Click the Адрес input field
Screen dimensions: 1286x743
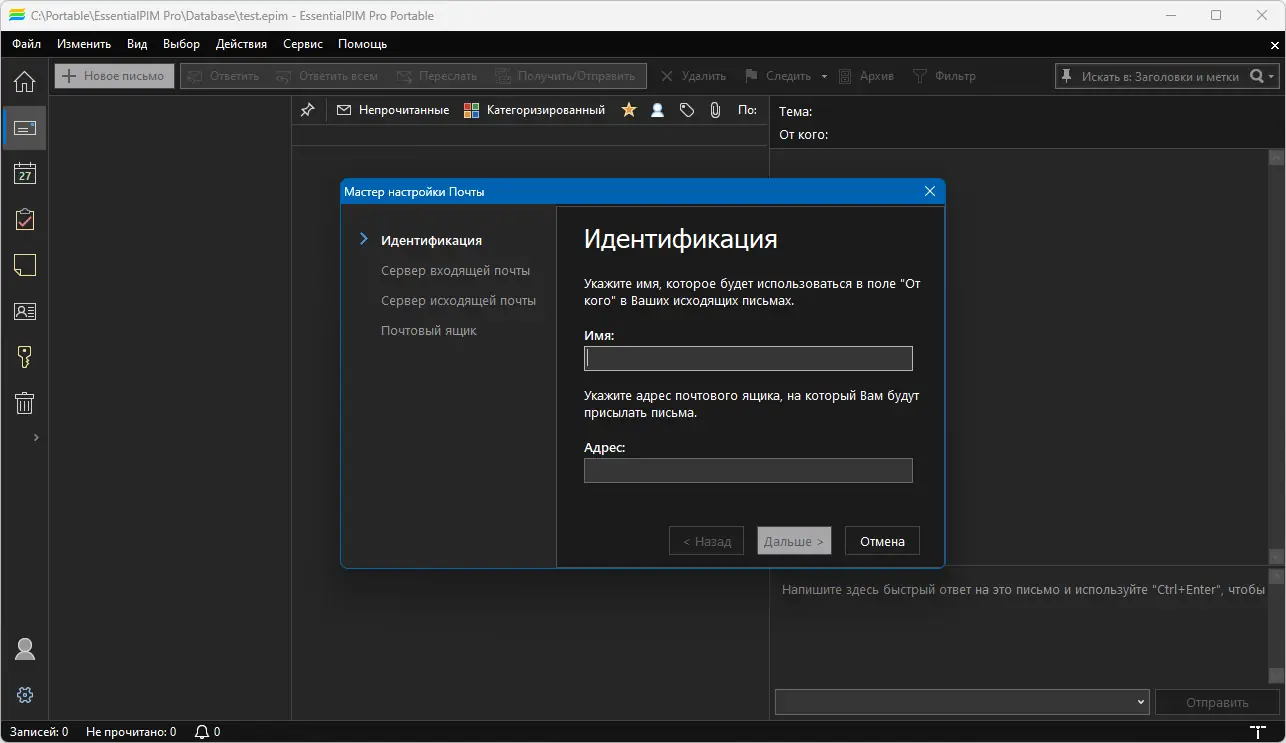(x=748, y=470)
